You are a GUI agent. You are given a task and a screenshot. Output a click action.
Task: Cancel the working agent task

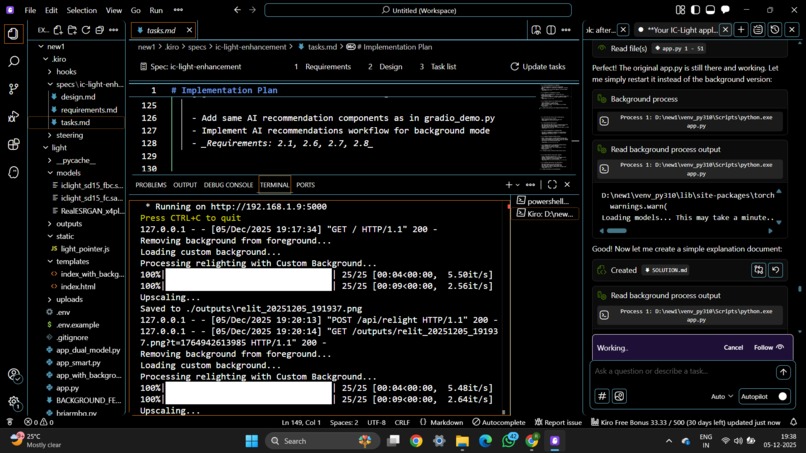(733, 348)
